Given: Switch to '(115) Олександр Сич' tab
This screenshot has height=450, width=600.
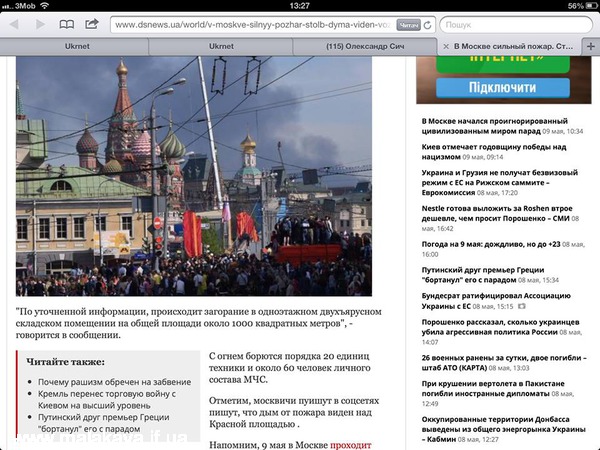Looking at the screenshot, I should tap(365, 46).
